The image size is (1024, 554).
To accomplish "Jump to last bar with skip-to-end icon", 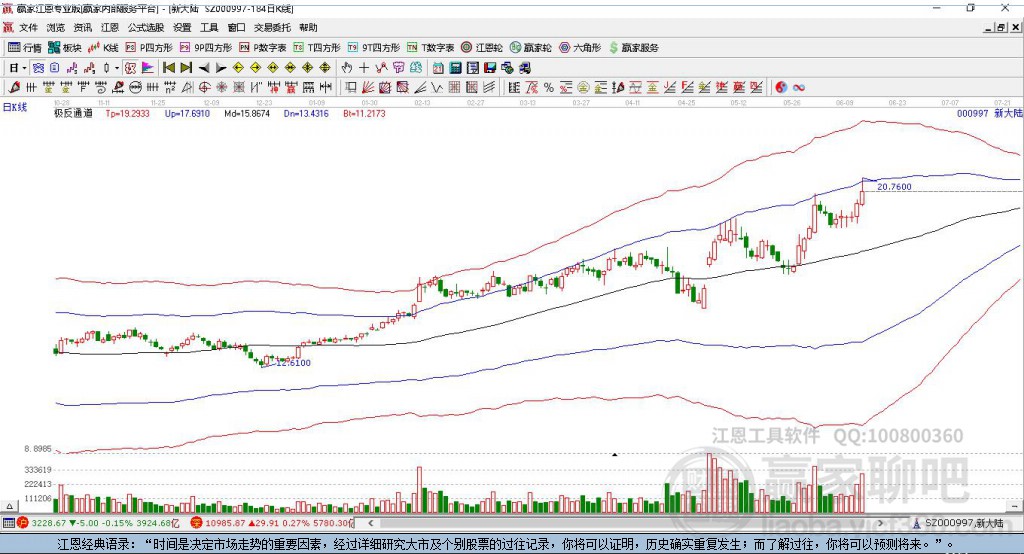I will pos(186,68).
